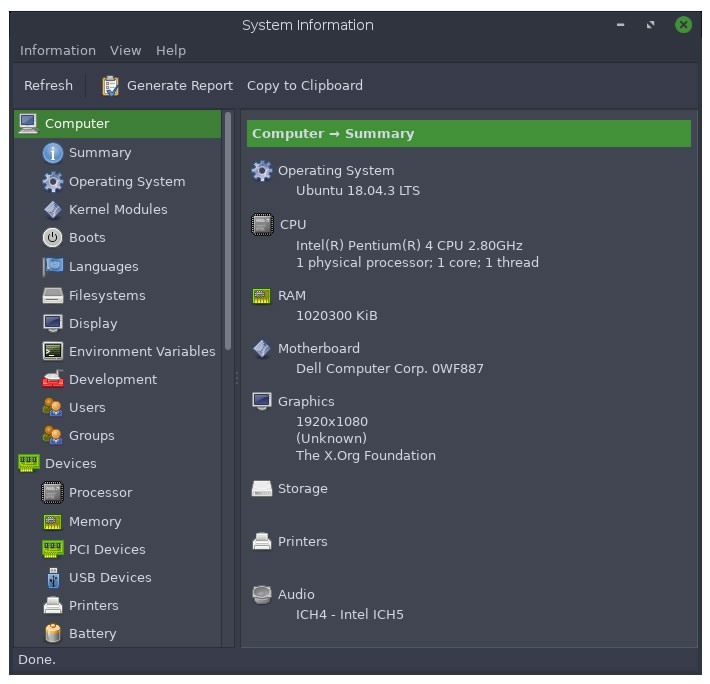Click the USB Devices stick icon
710x684 pixels.
click(x=53, y=578)
